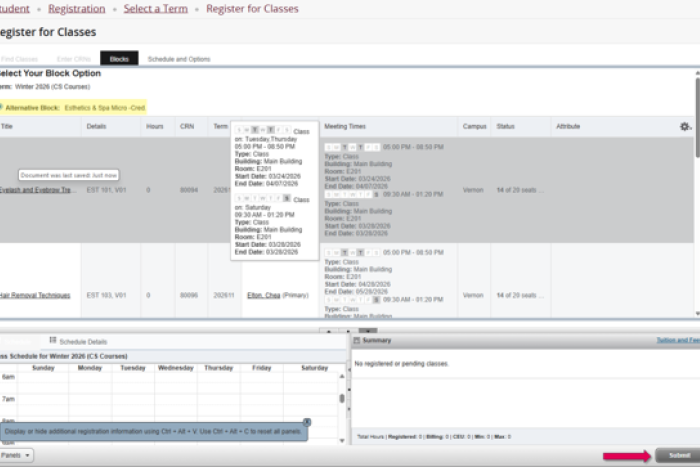700x467 pixels.
Task: Open the Hair Removal Techniques course link
Action: [x=35, y=295]
